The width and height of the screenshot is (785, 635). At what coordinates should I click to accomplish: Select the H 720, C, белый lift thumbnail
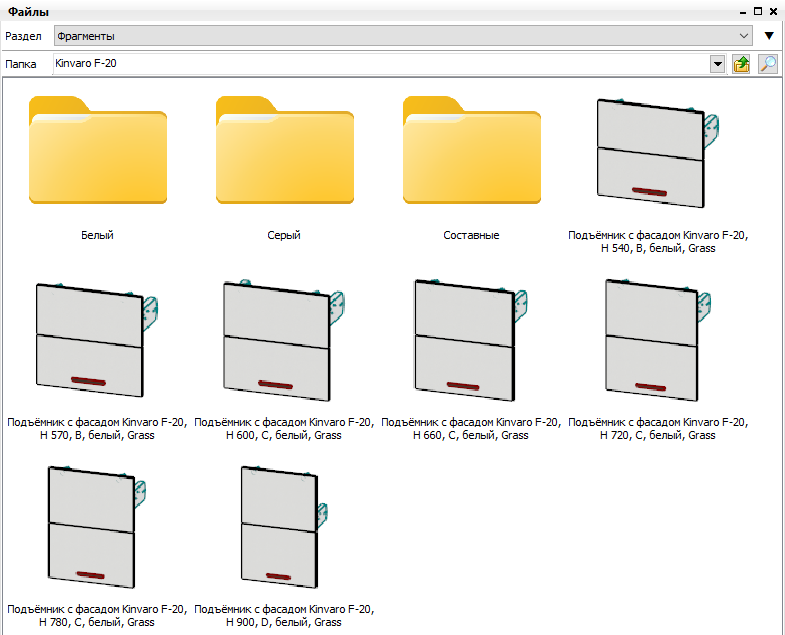[x=658, y=340]
